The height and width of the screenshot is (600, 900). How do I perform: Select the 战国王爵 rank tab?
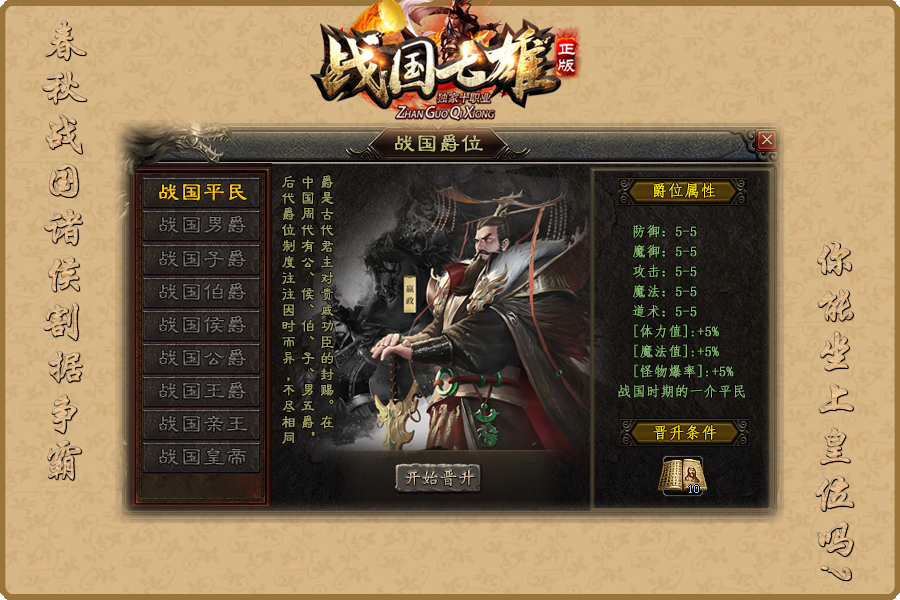click(x=202, y=391)
